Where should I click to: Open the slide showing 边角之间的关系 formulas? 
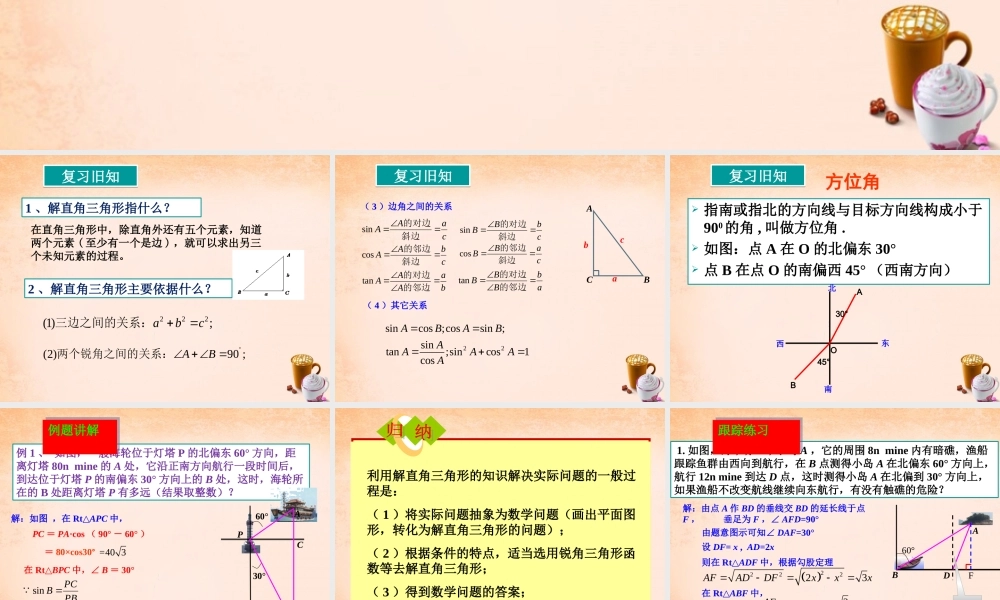pyautogui.click(x=500, y=279)
